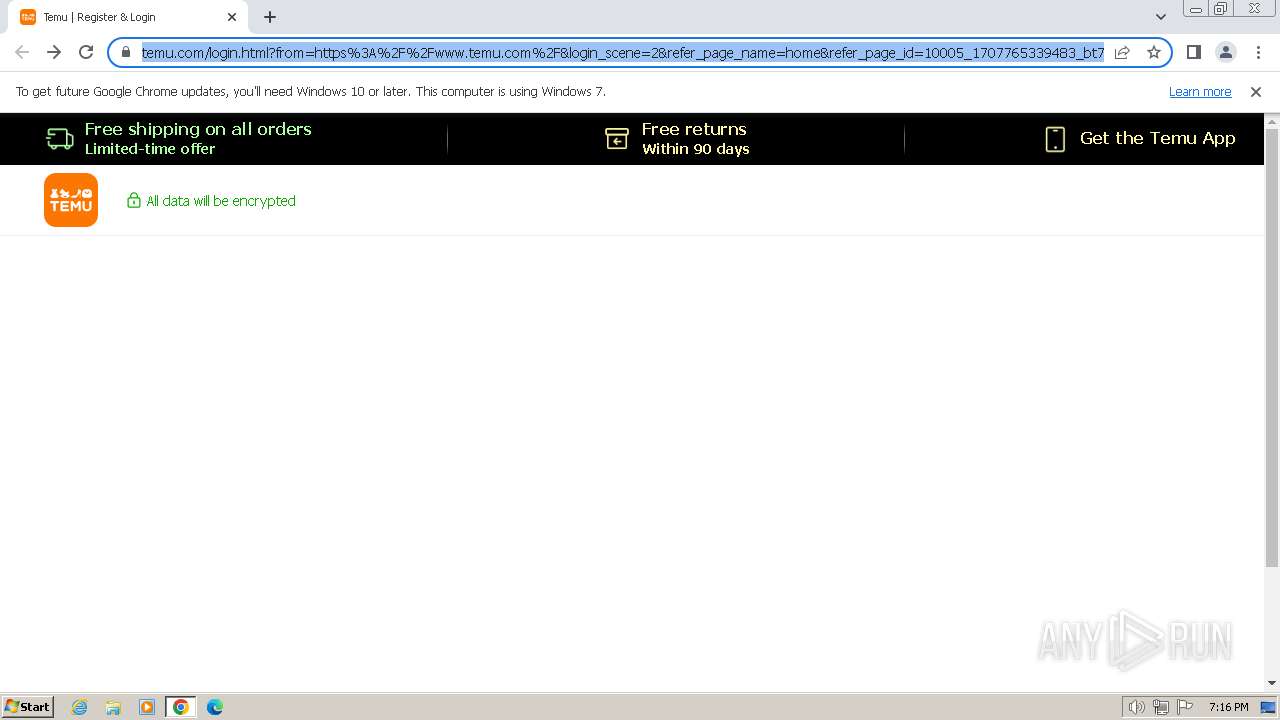The image size is (1280, 720).
Task: Click the phone icon for Temu App
Action: point(1055,139)
